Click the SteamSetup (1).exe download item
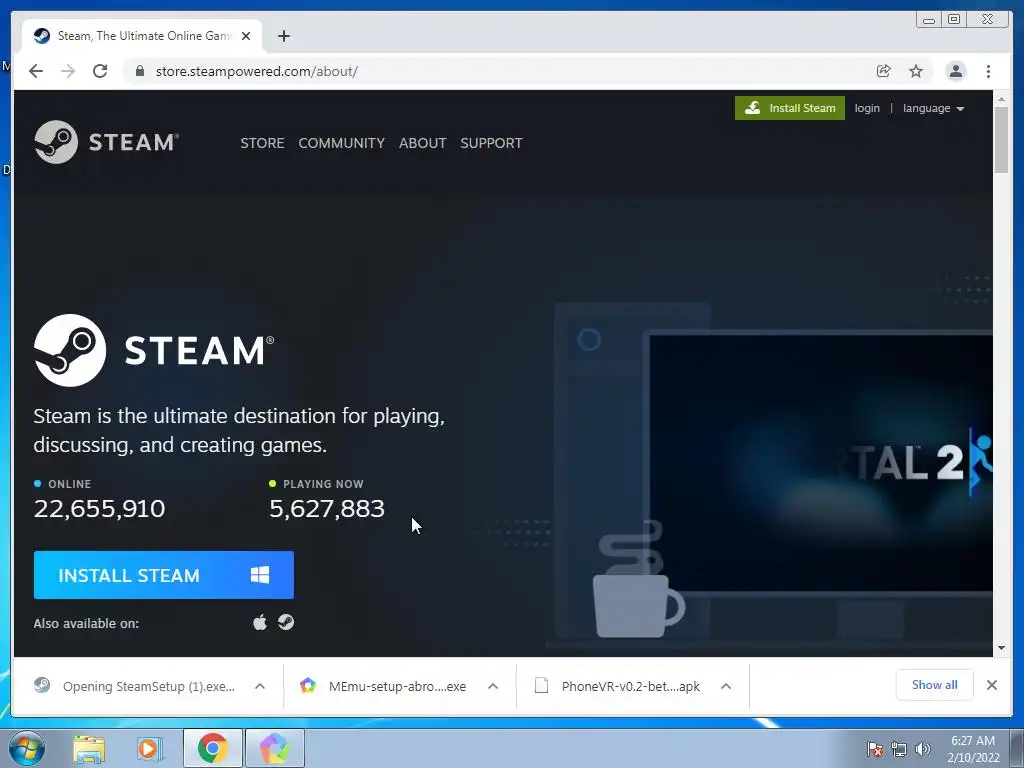Image resolution: width=1024 pixels, height=768 pixels. click(137, 686)
